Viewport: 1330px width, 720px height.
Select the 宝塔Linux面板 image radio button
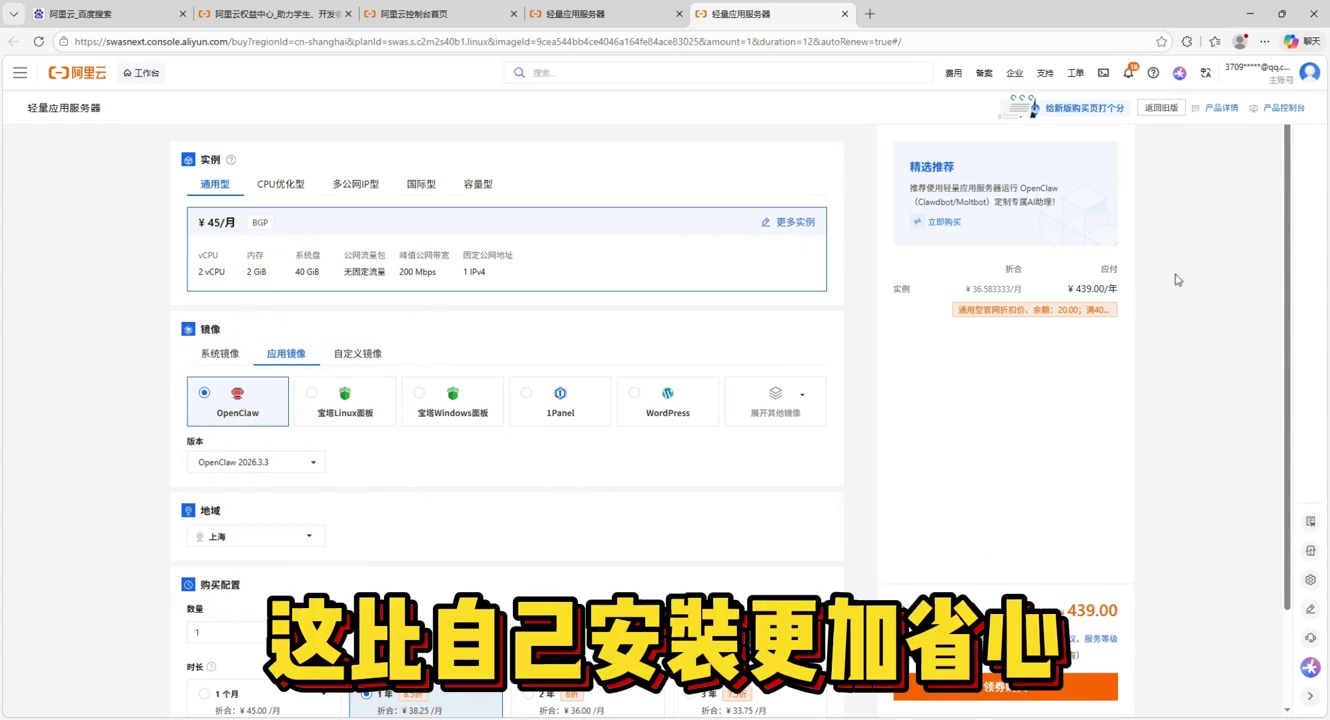[312, 392]
